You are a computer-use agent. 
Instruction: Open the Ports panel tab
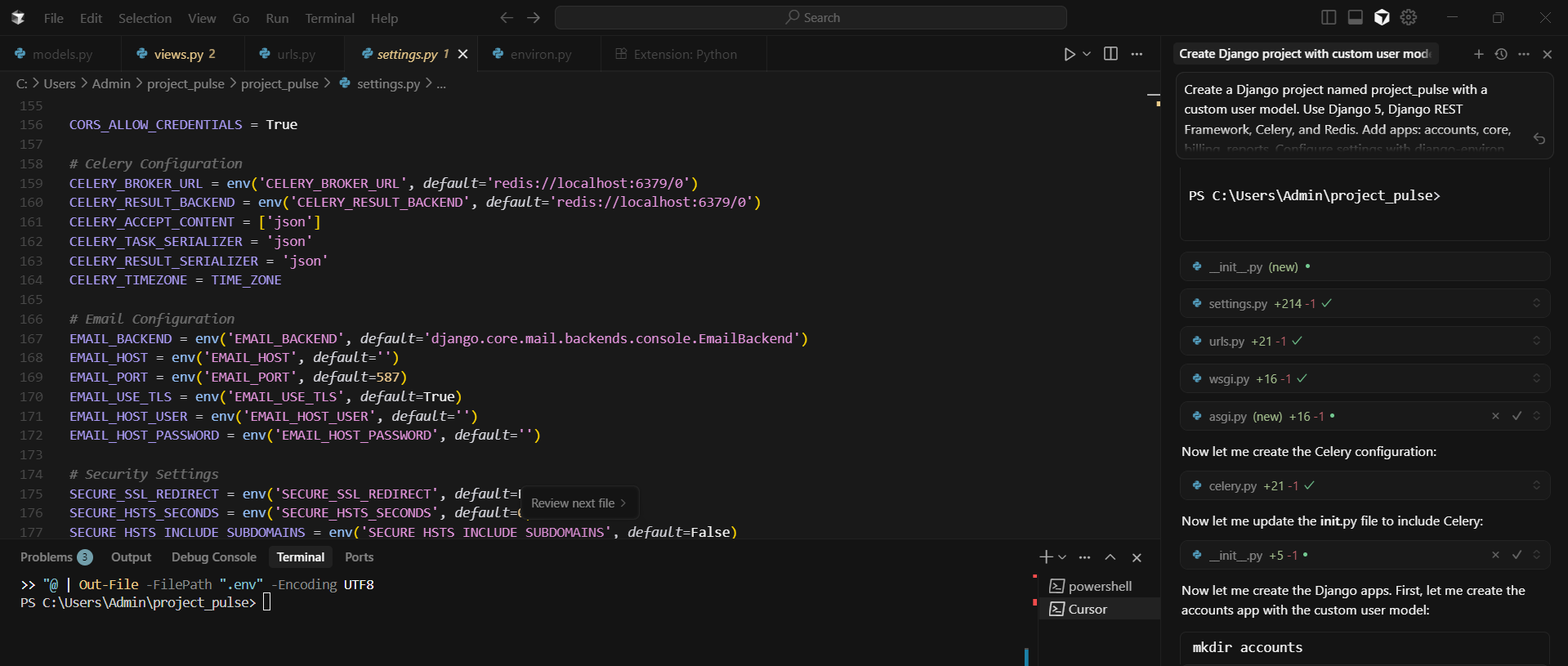[x=359, y=557]
